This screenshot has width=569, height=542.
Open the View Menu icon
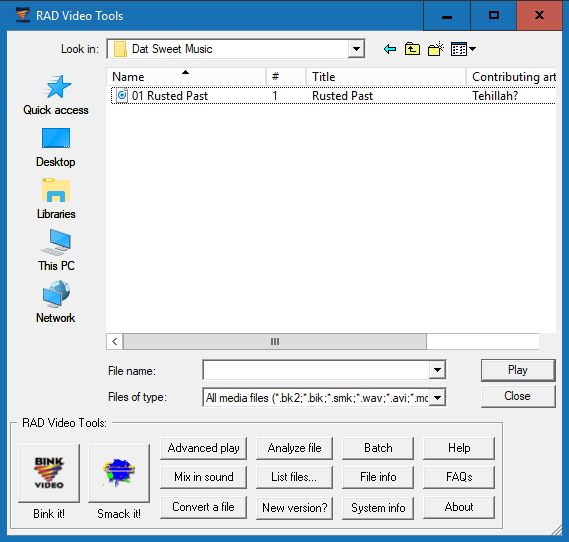(x=463, y=49)
